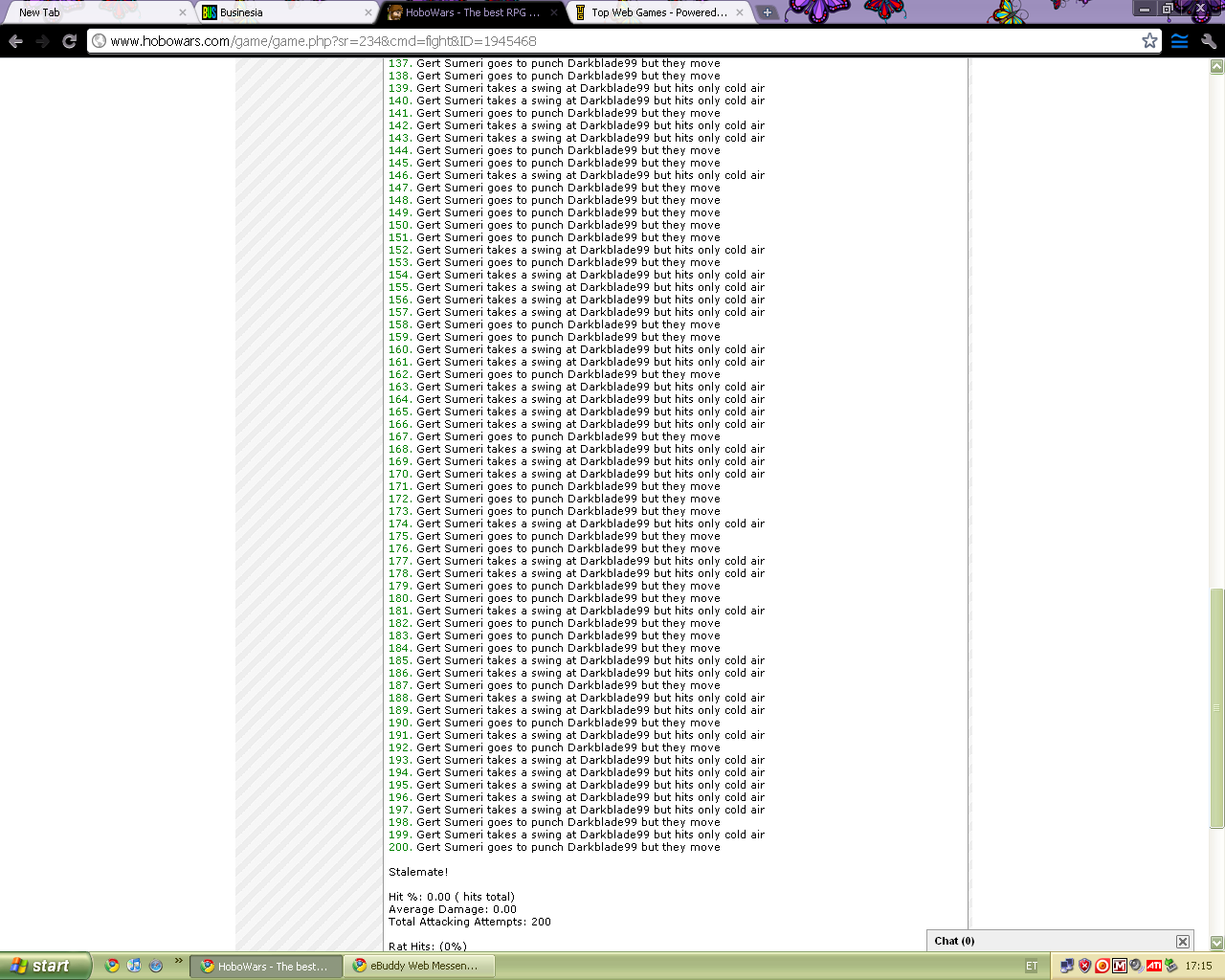Screen dimensions: 1225x980
Task: Click the browser forward arrow
Action: (x=42, y=41)
